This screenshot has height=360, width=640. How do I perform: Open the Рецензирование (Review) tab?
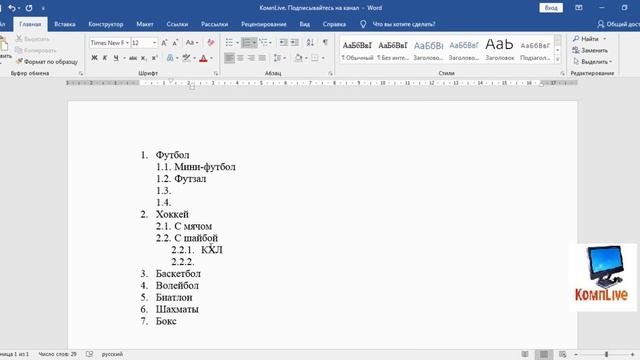click(264, 24)
